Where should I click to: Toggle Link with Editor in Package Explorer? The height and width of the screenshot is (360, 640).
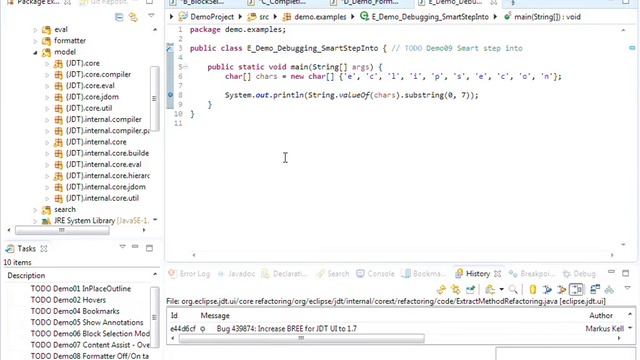point(133,17)
